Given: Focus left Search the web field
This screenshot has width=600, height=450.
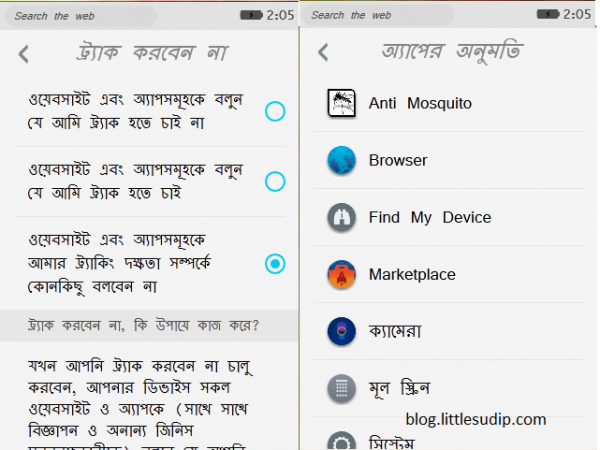Looking at the screenshot, I should click(81, 16).
